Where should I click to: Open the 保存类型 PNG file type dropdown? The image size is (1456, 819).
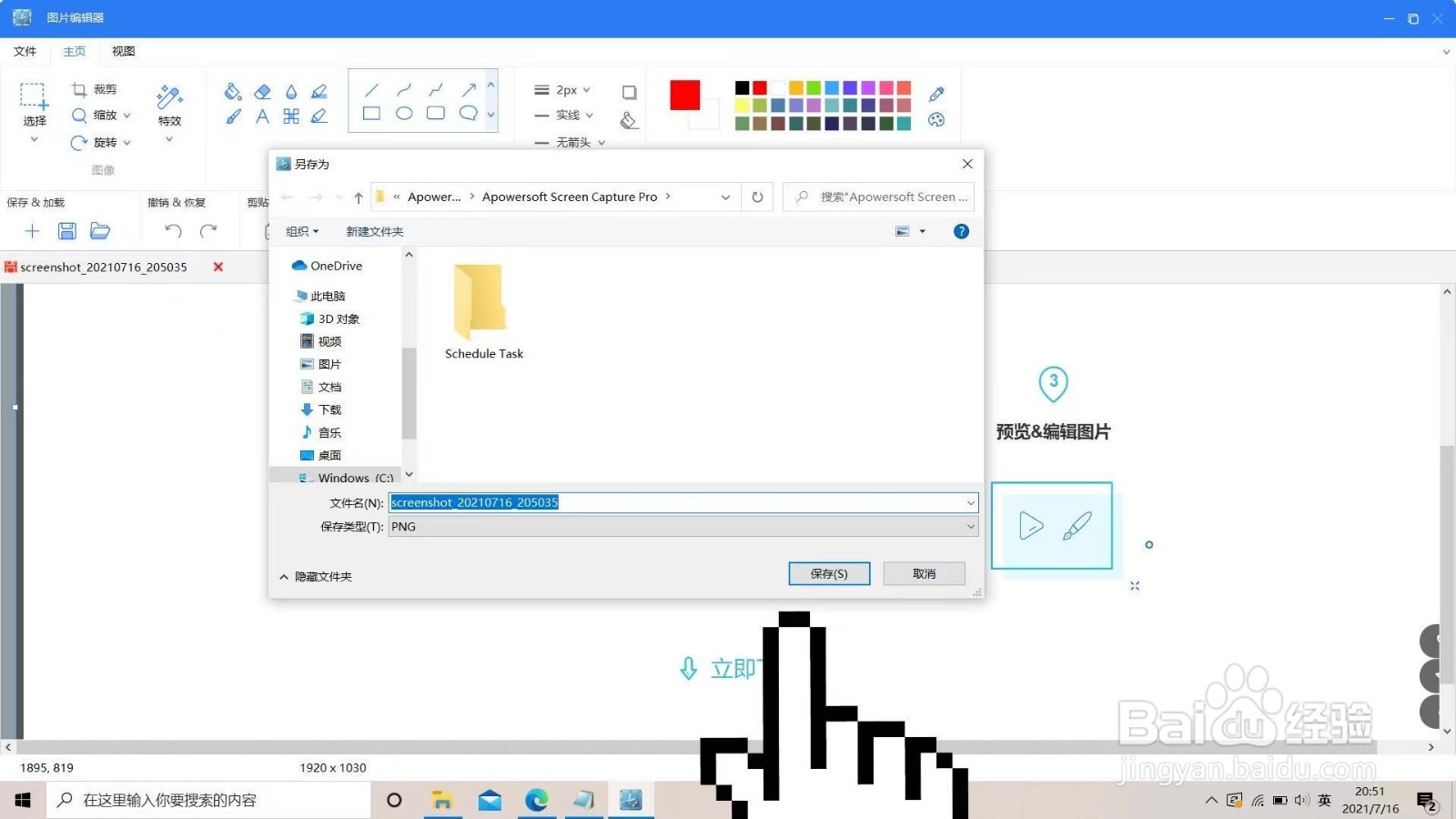click(683, 527)
